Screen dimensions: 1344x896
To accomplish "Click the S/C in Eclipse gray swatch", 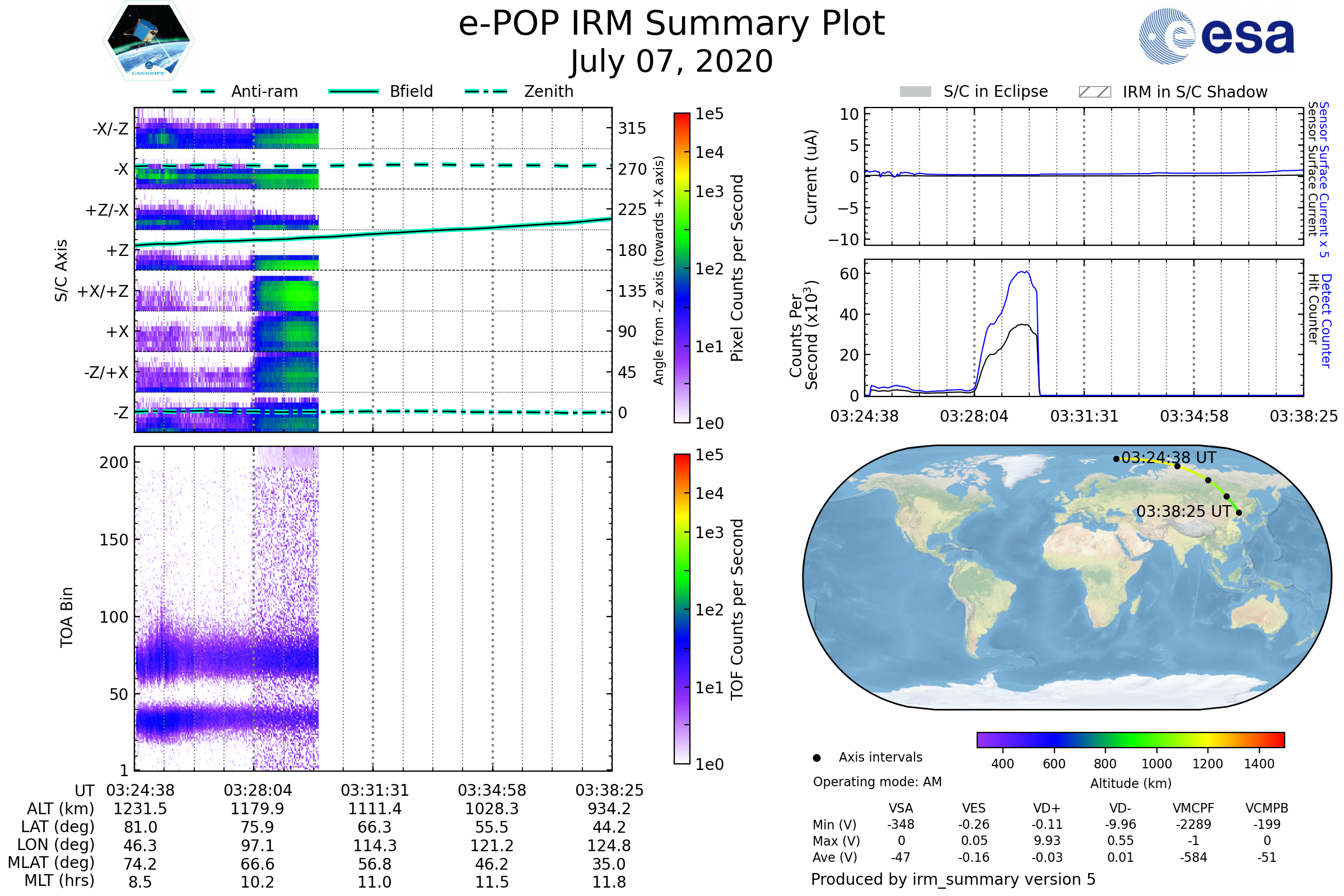I will click(916, 92).
